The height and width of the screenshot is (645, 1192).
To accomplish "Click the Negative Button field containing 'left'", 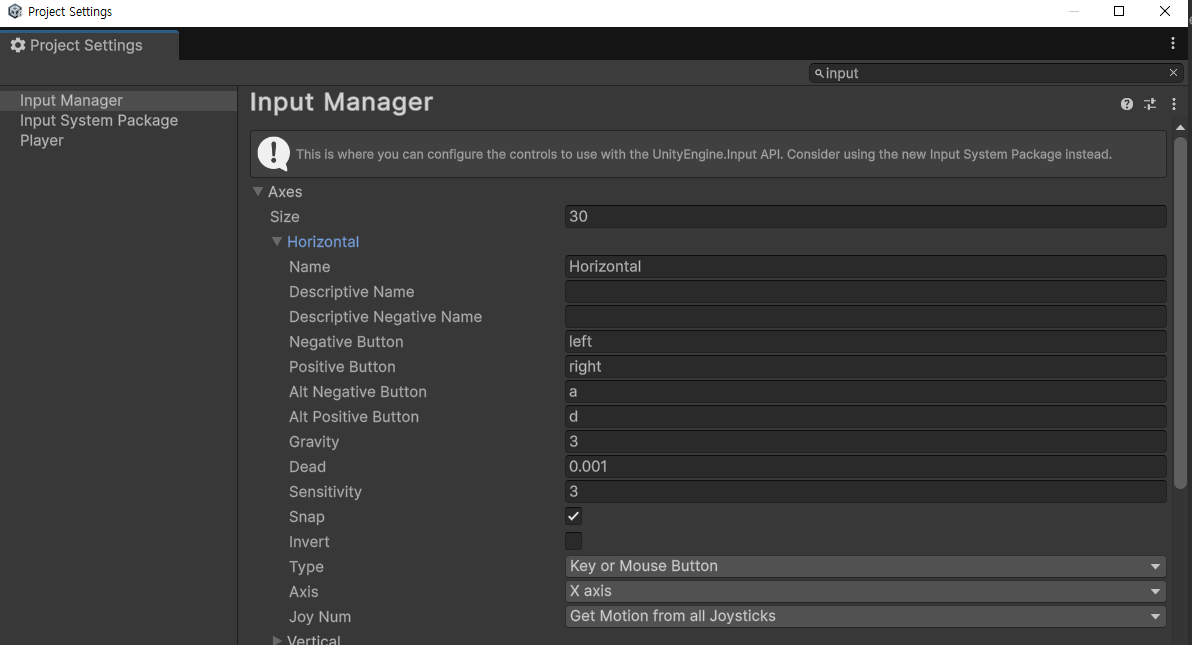I will tap(865, 342).
